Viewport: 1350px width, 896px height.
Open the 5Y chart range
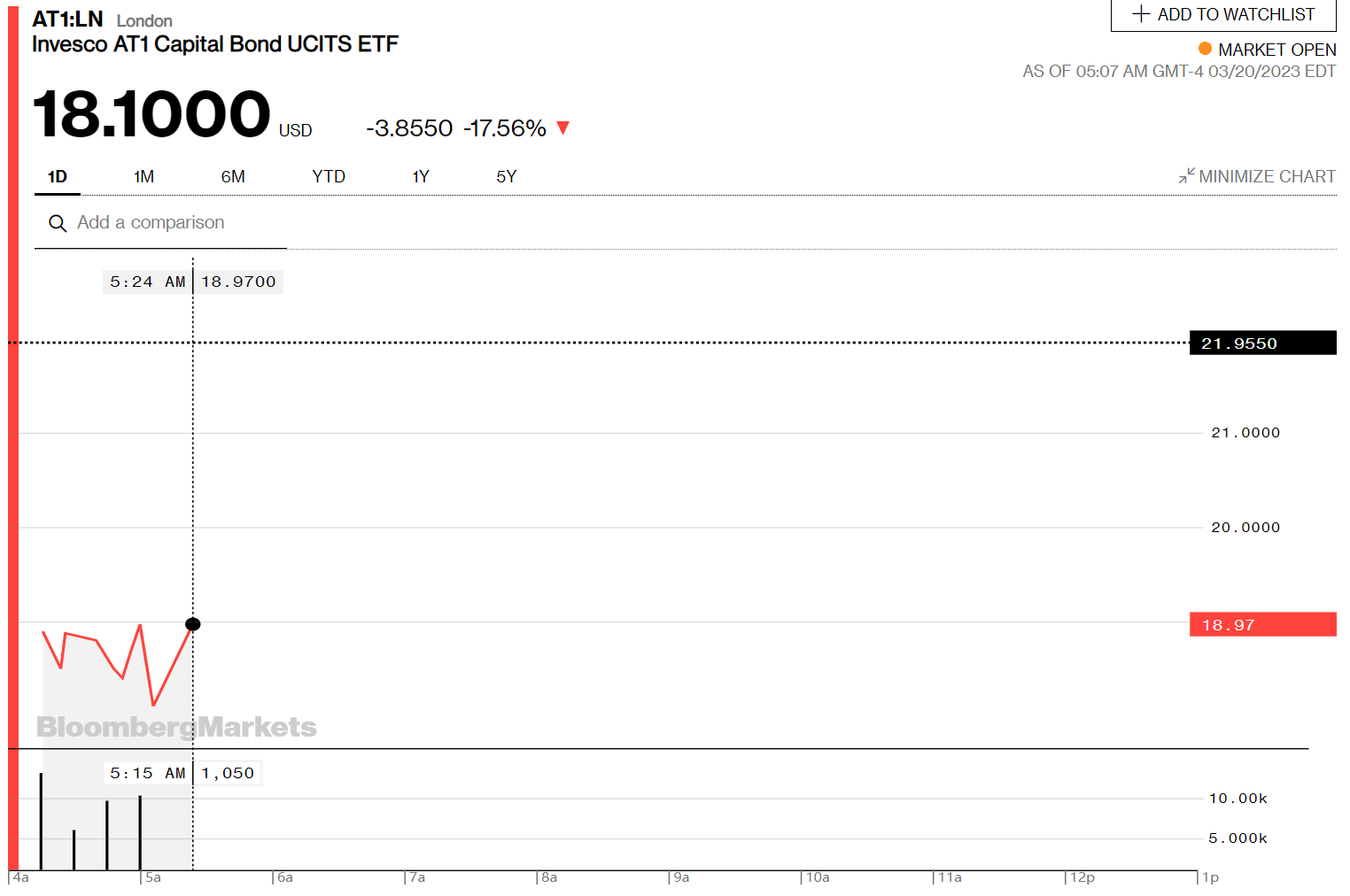[506, 177]
